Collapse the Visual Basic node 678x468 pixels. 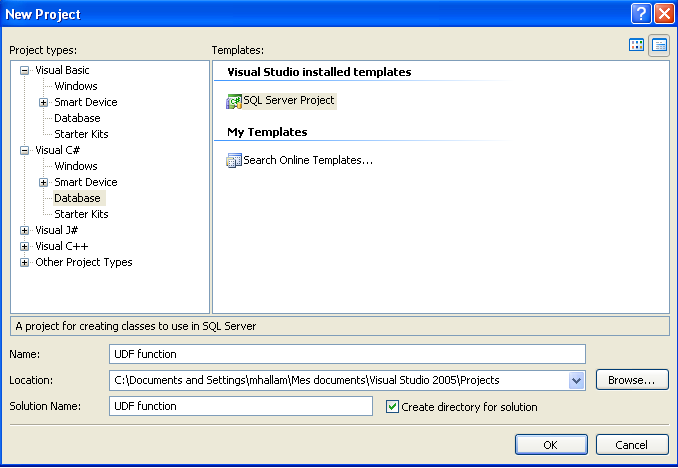(x=25, y=71)
